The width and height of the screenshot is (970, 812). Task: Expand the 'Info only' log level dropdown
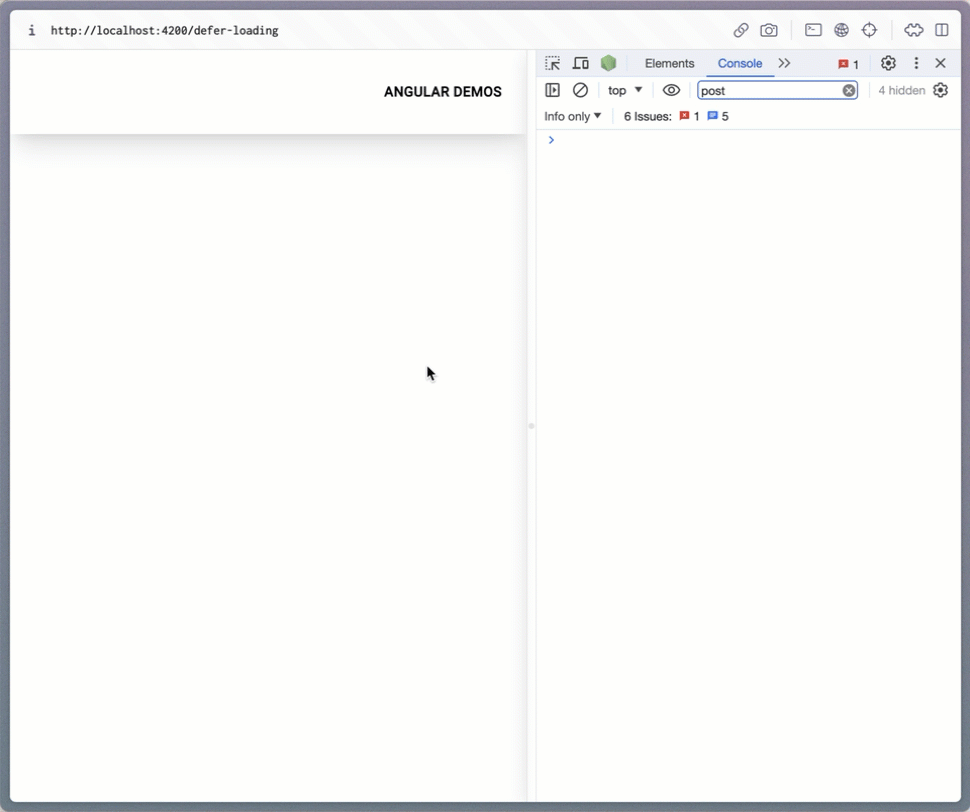[x=572, y=116]
